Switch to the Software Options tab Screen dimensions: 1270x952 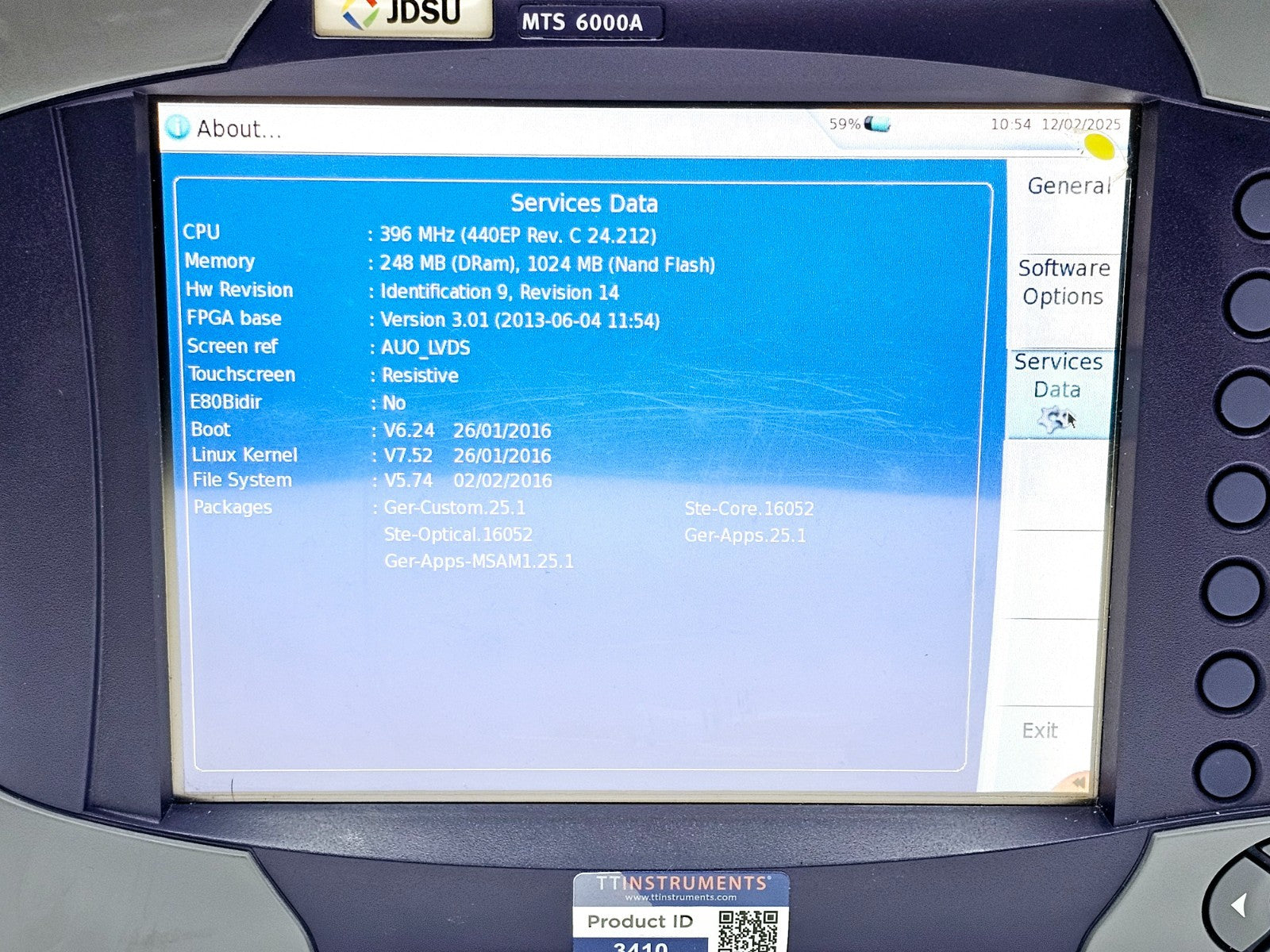(1063, 282)
